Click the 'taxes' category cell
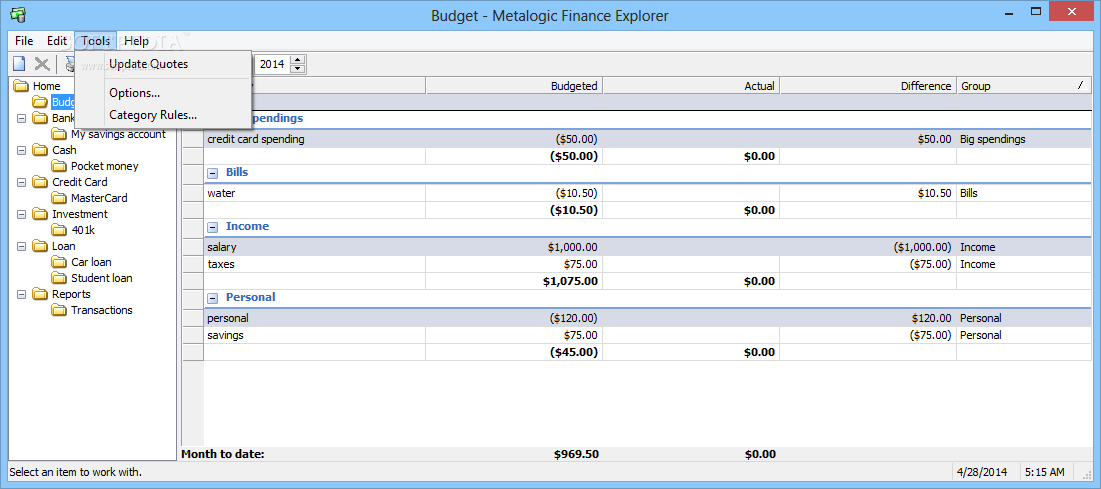This screenshot has width=1101, height=489. tap(315, 264)
